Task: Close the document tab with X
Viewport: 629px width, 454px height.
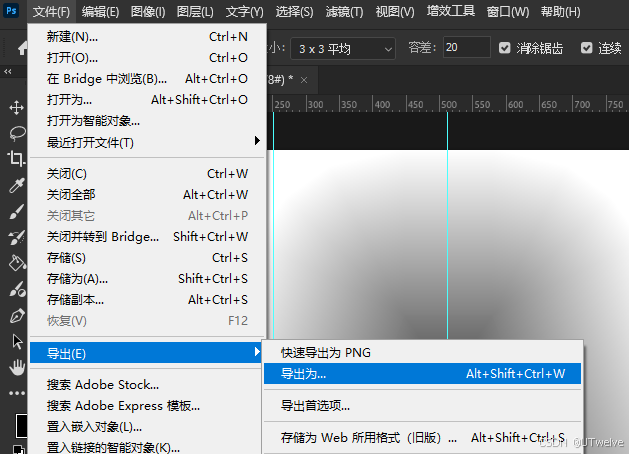Action: pos(304,80)
